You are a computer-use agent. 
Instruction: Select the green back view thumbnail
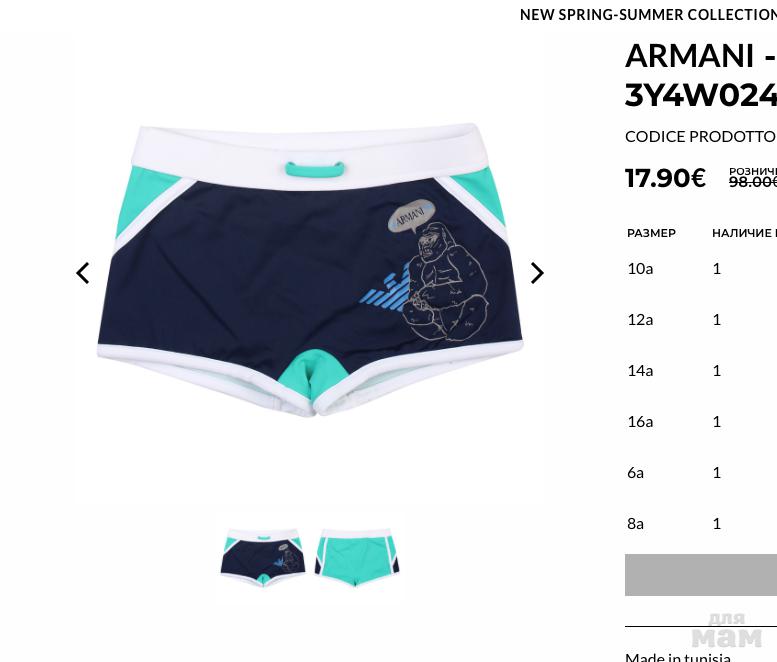click(x=357, y=558)
